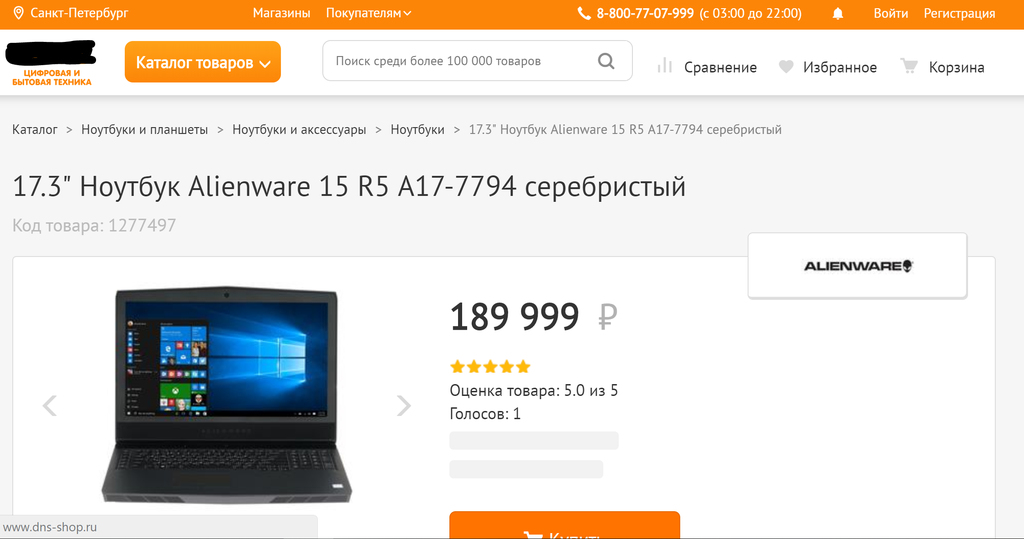Click the five-star rating
1024x539 pixels.
tap(490, 367)
